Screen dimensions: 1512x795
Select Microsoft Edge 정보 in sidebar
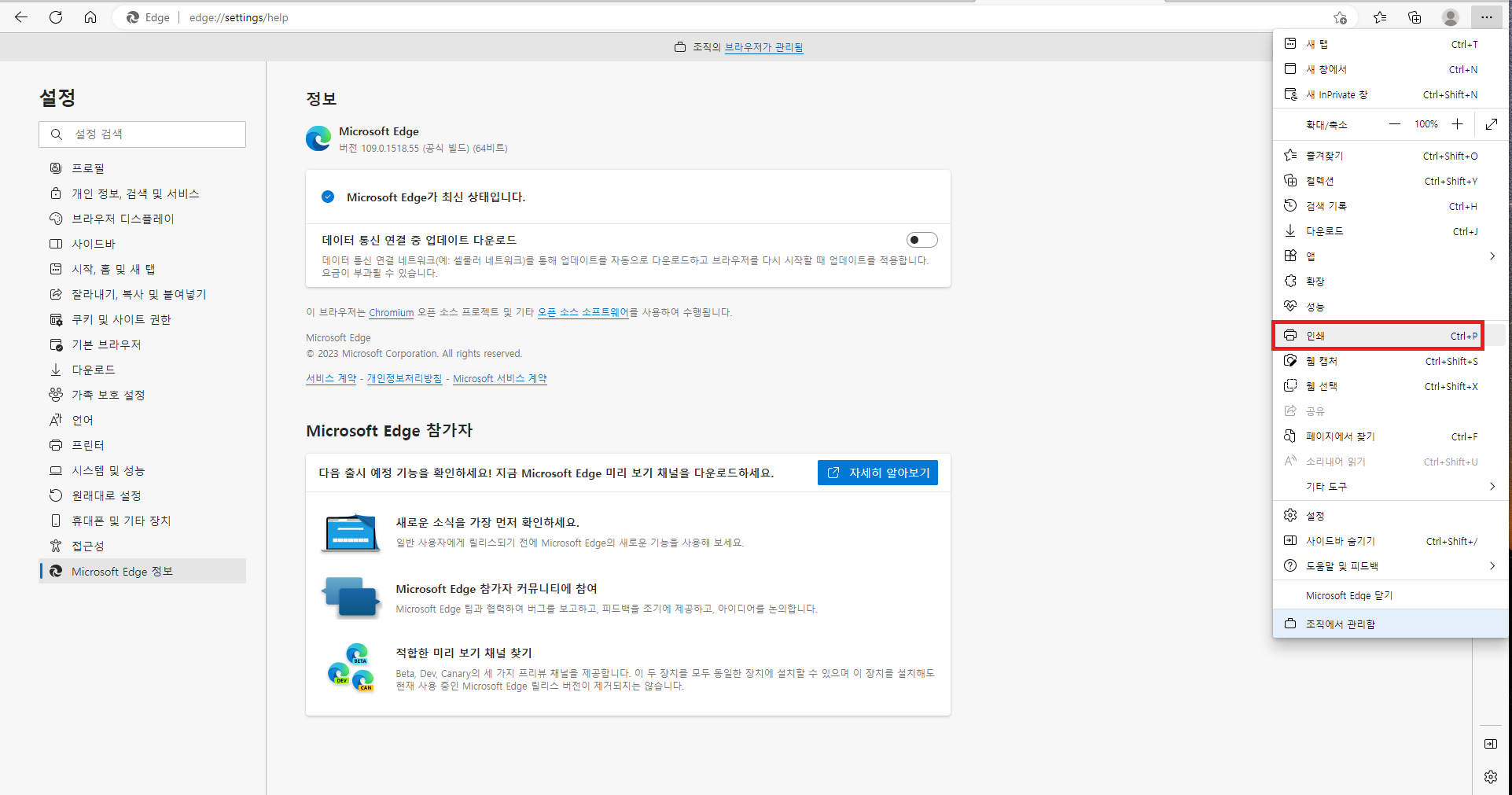(142, 571)
